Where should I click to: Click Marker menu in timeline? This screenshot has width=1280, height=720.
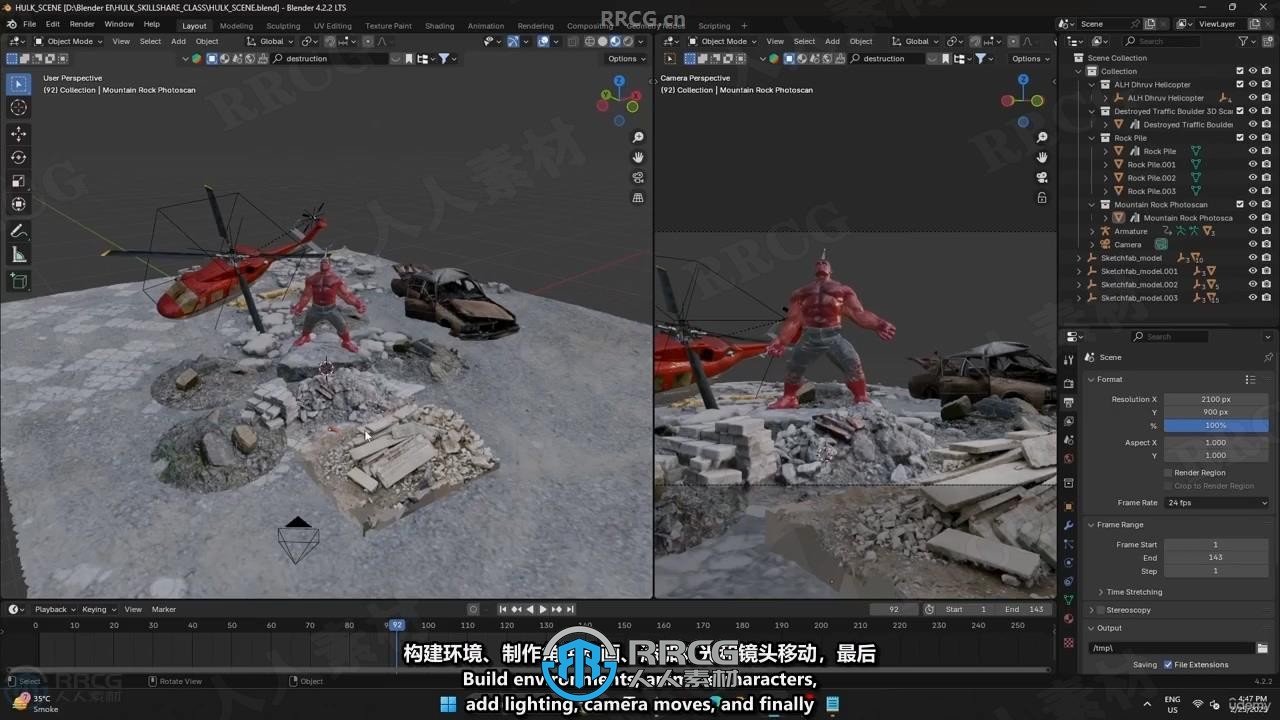coord(164,609)
